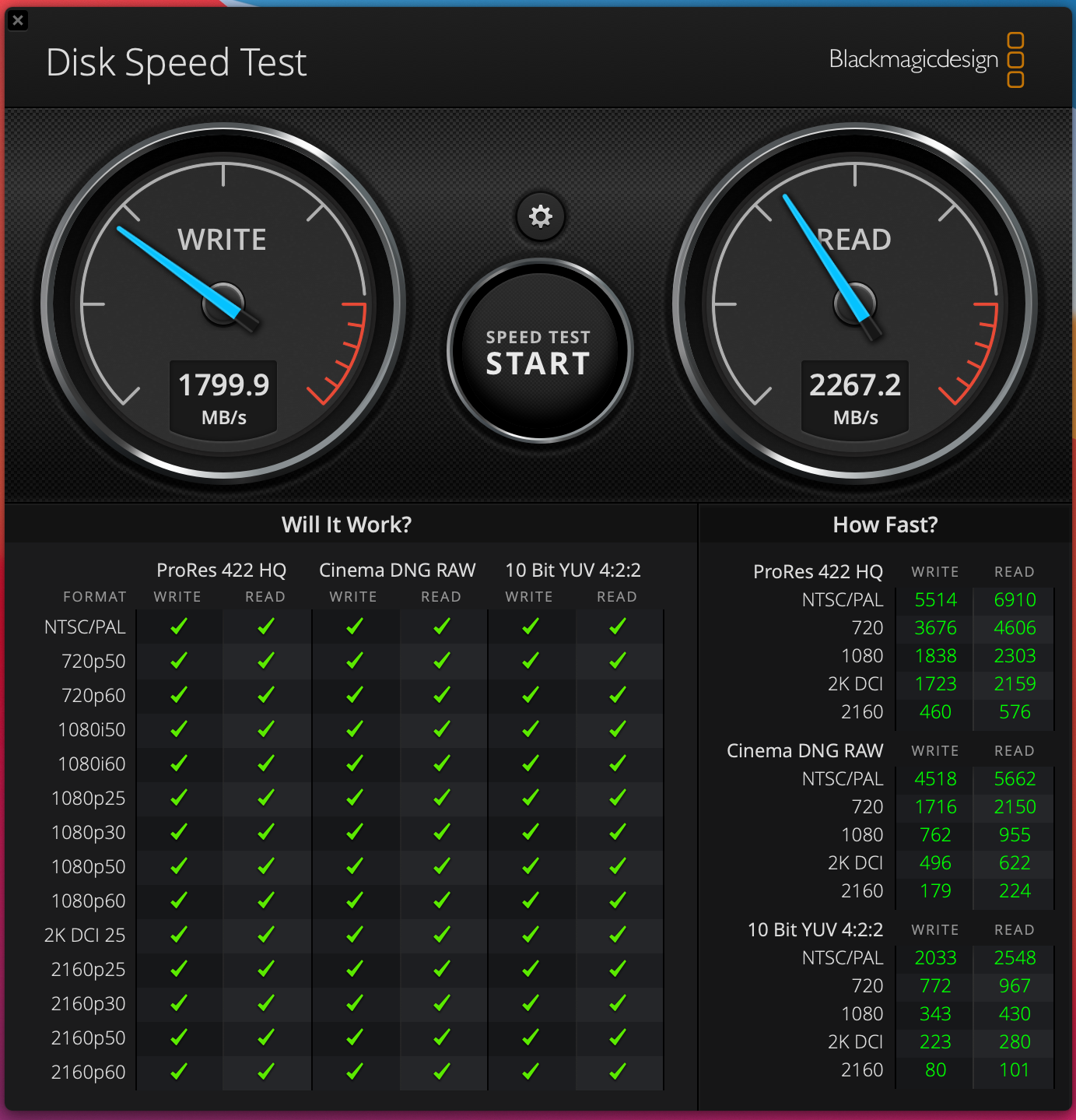Viewport: 1076px width, 1120px height.
Task: Open settings with the gear icon
Action: coord(540,216)
